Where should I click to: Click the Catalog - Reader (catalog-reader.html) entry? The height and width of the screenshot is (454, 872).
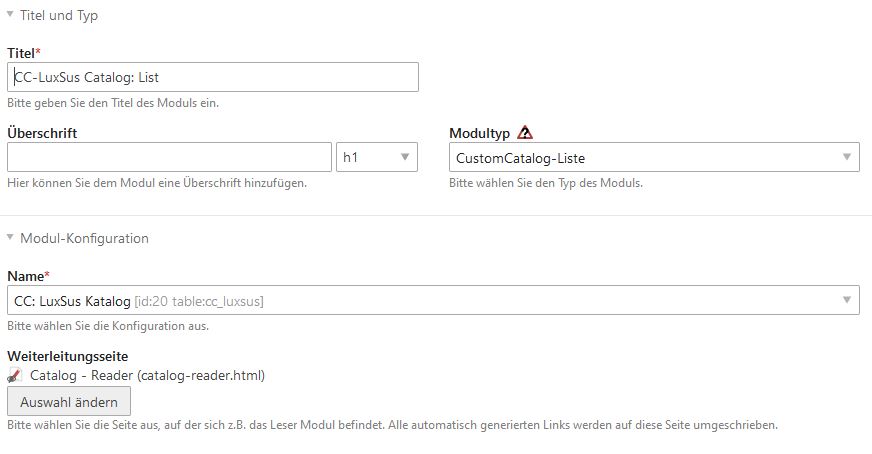[x=147, y=375]
